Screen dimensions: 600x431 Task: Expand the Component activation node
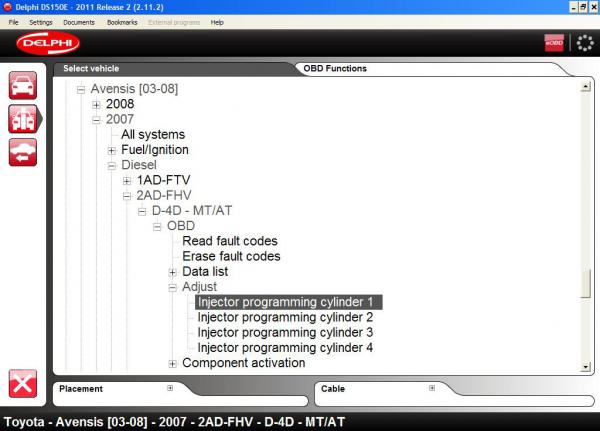pyautogui.click(x=173, y=363)
